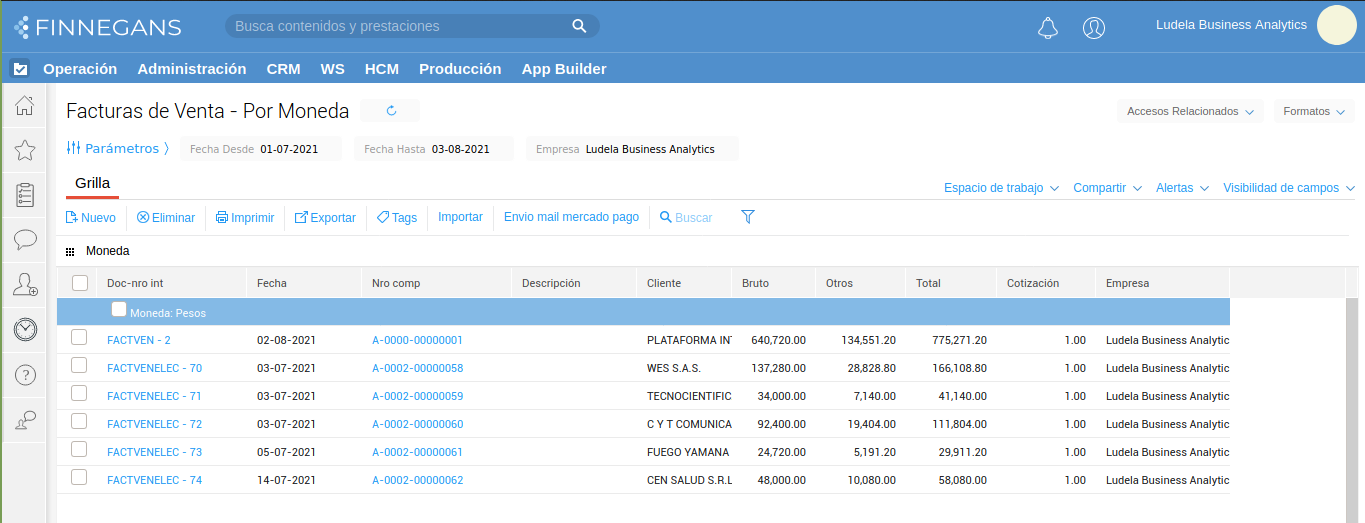Click the filter funnel icon
The image size is (1365, 523).
pyautogui.click(x=747, y=217)
